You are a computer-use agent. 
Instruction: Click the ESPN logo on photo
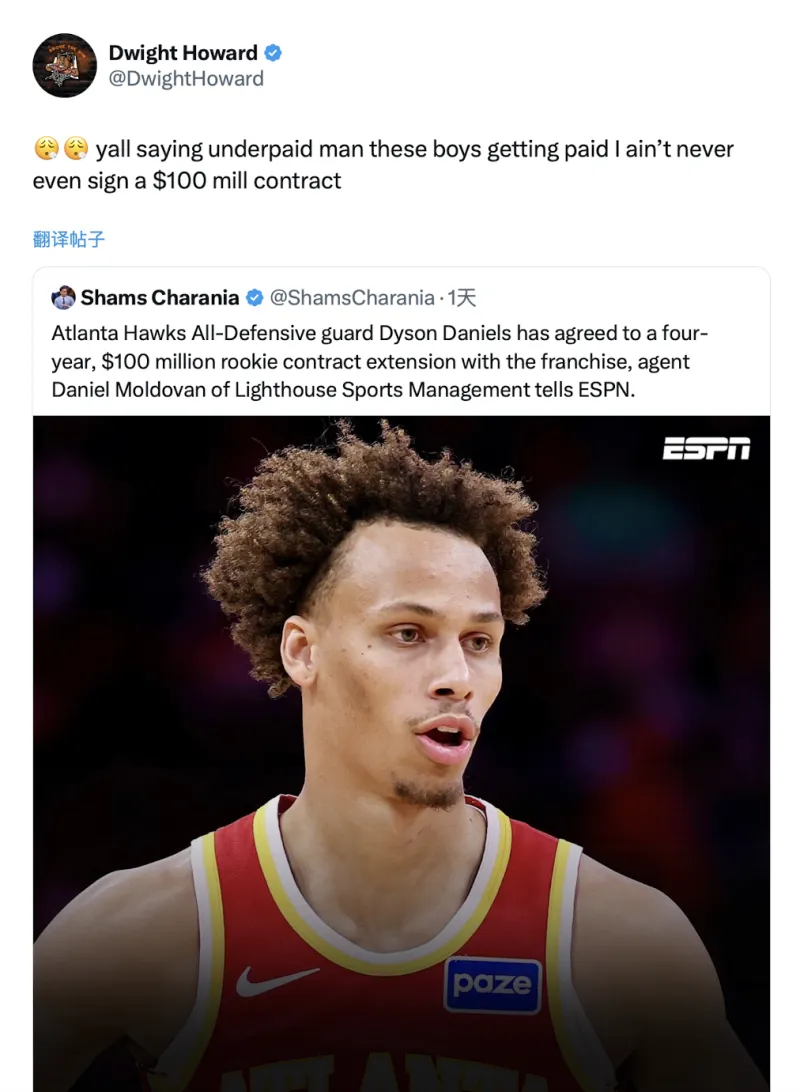click(706, 448)
